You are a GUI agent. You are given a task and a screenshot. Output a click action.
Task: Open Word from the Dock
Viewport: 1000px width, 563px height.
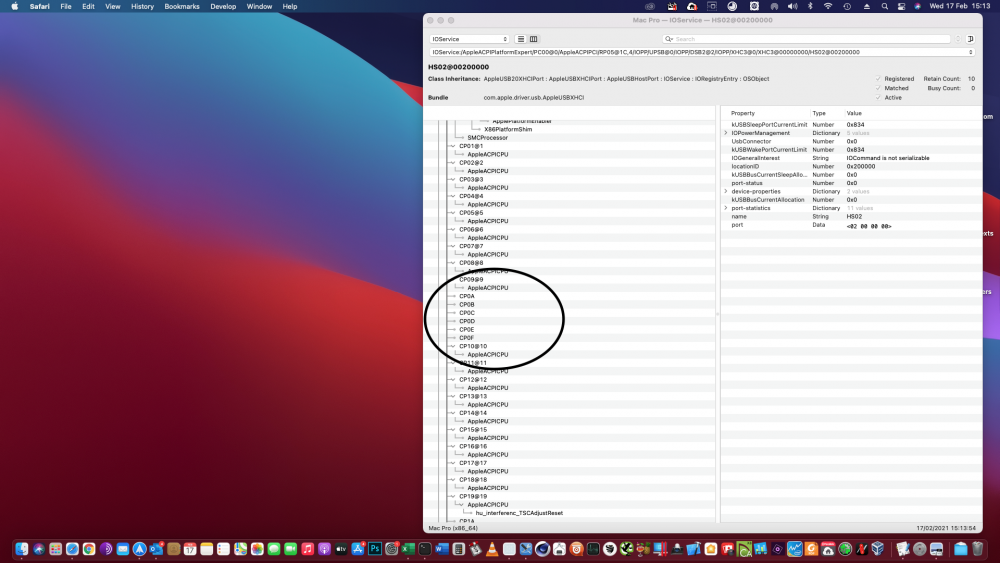pyautogui.click(x=442, y=549)
